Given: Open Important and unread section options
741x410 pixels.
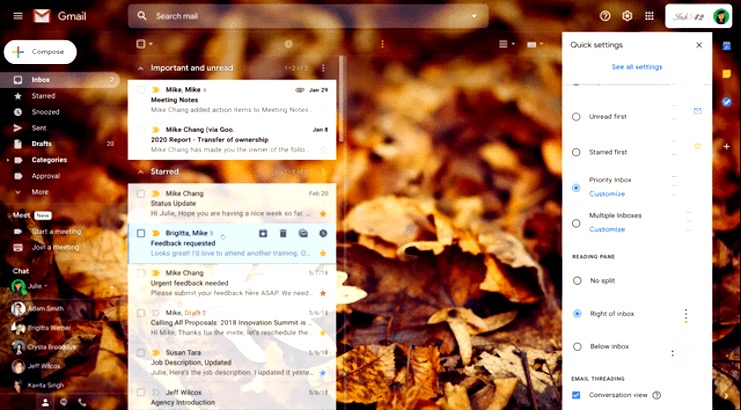Looking at the screenshot, I should 323,68.
